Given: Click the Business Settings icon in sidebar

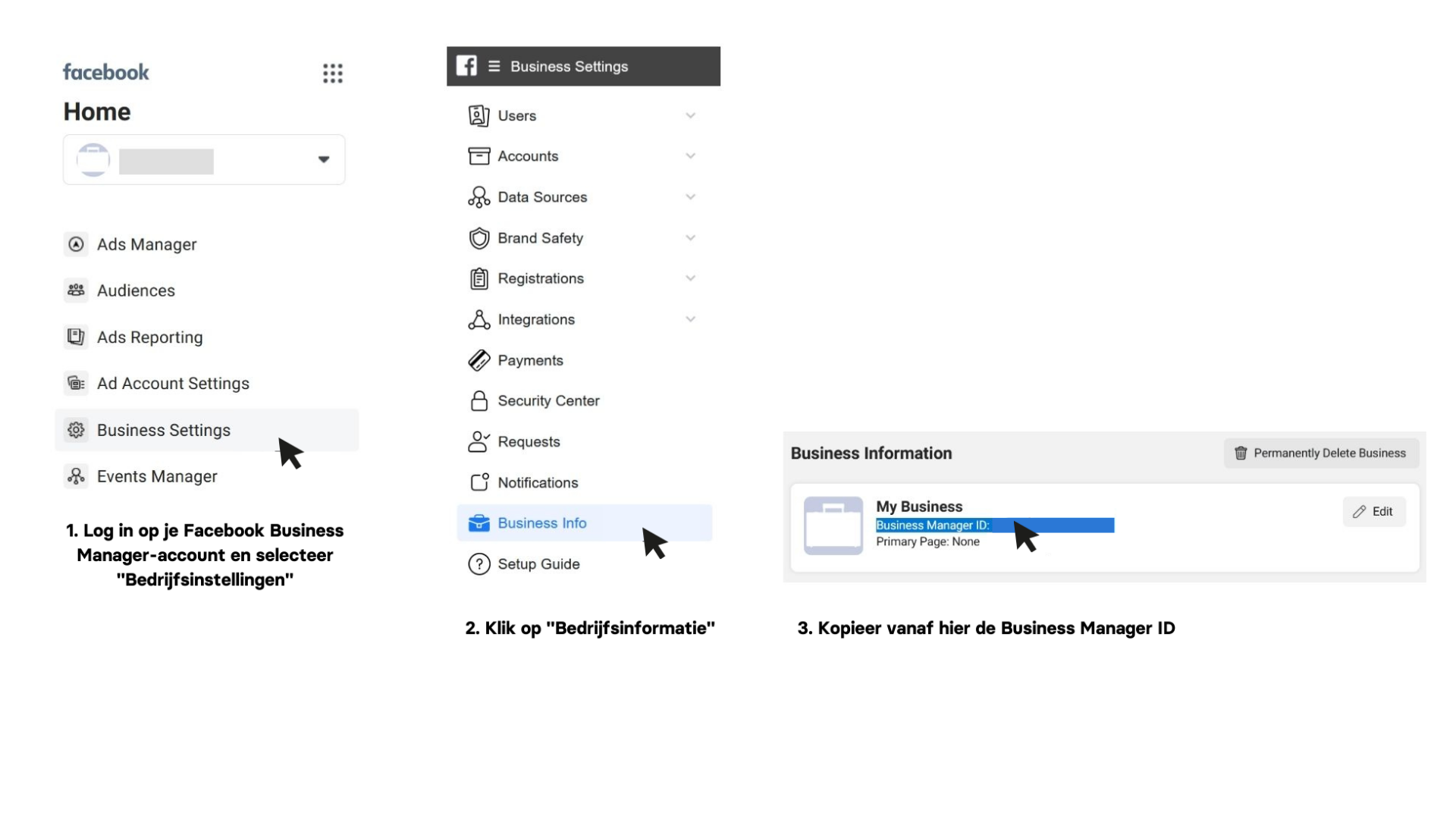Looking at the screenshot, I should pyautogui.click(x=75, y=429).
